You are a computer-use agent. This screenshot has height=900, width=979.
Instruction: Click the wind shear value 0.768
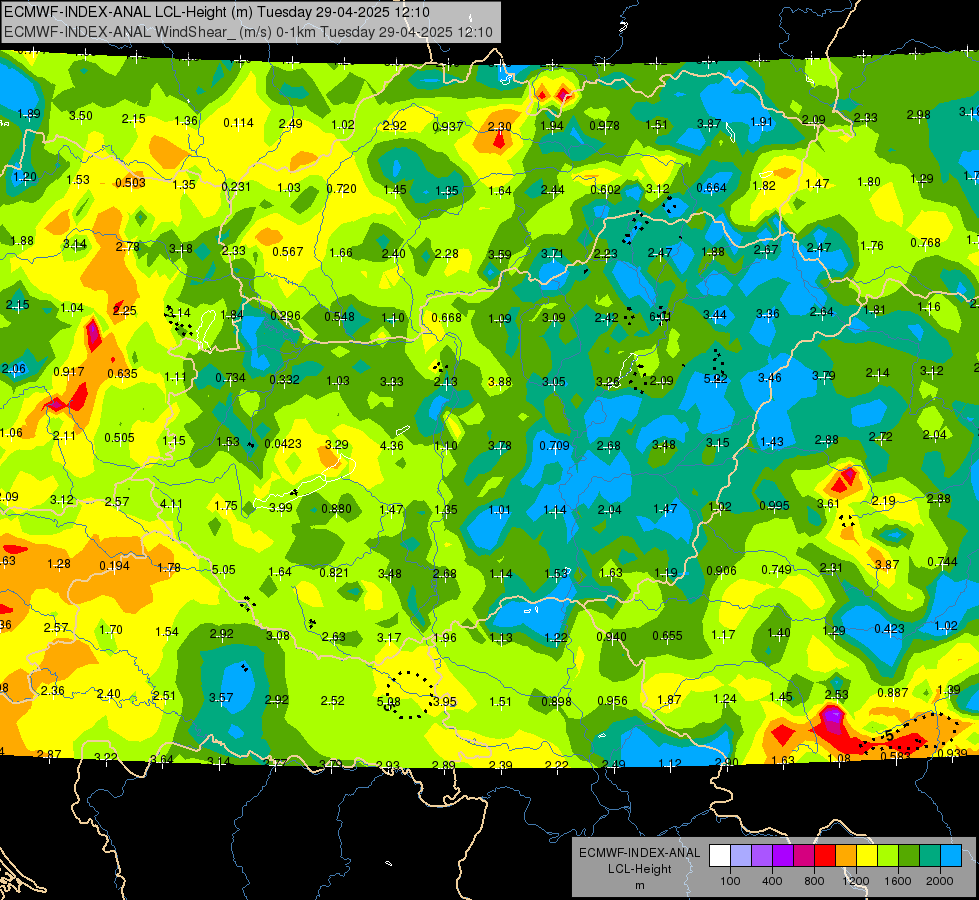click(x=925, y=242)
